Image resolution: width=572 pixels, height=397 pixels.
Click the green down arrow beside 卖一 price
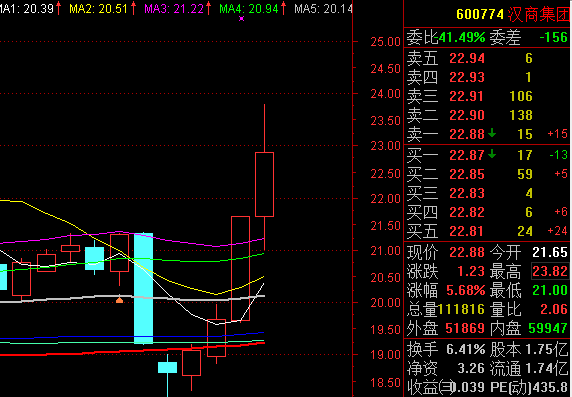pos(492,133)
